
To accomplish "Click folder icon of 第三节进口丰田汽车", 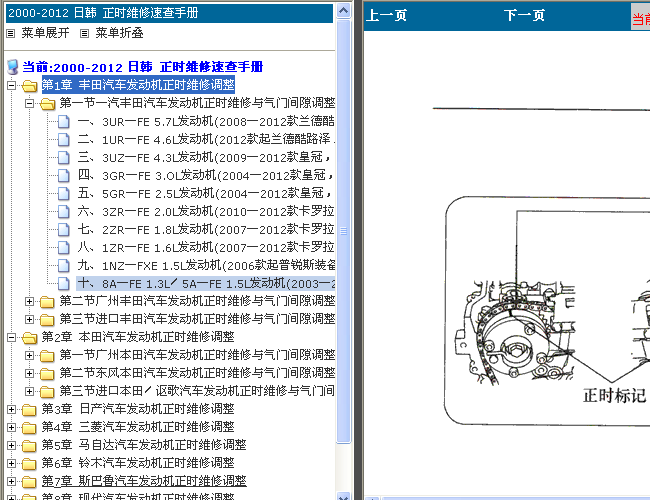I will (x=47, y=320).
